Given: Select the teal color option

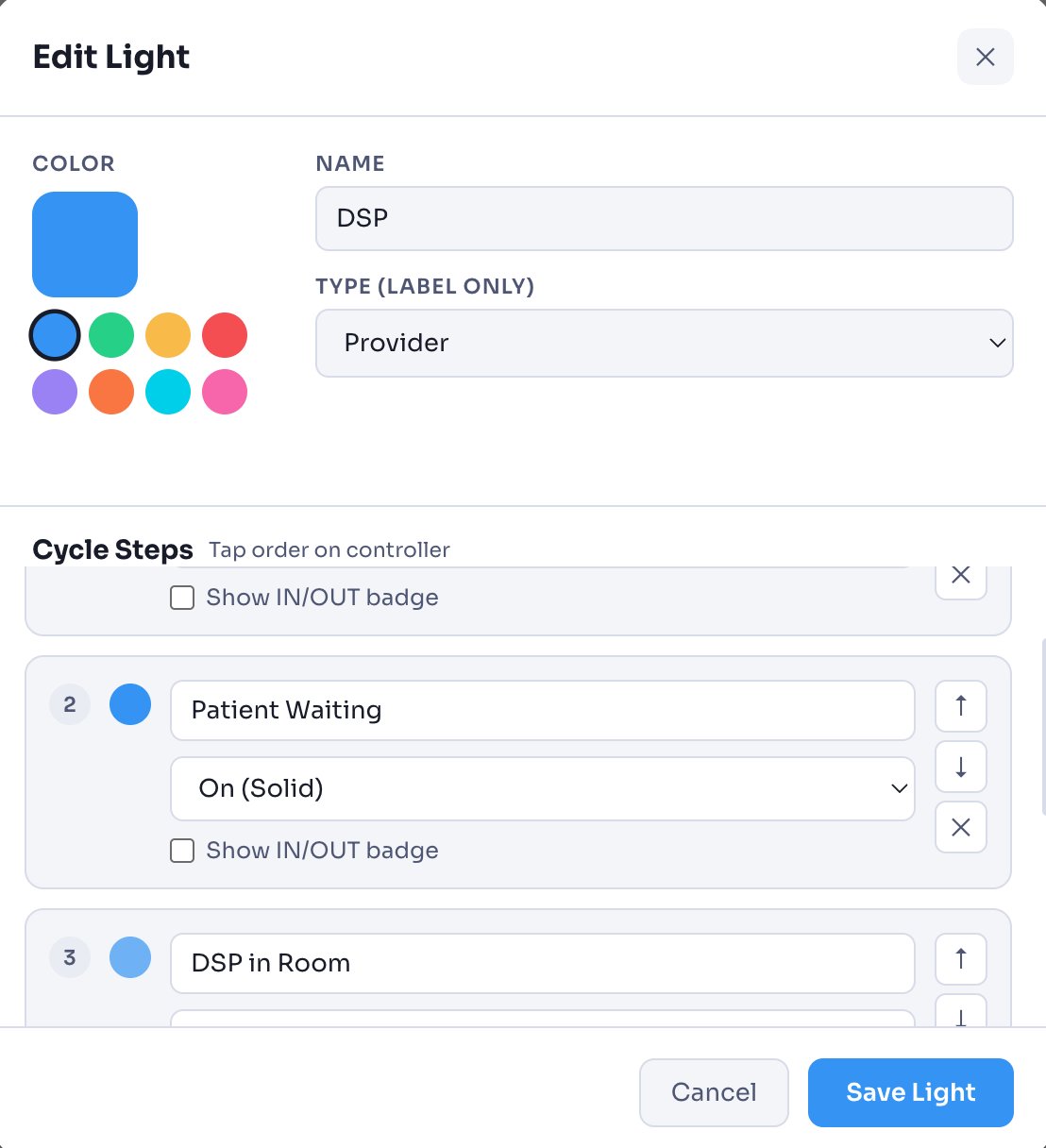Looking at the screenshot, I should [x=168, y=392].
